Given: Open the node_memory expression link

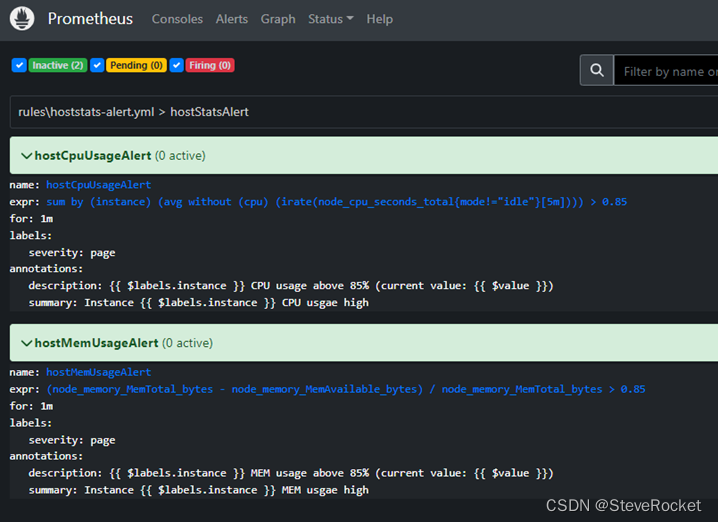Looking at the screenshot, I should point(346,389).
